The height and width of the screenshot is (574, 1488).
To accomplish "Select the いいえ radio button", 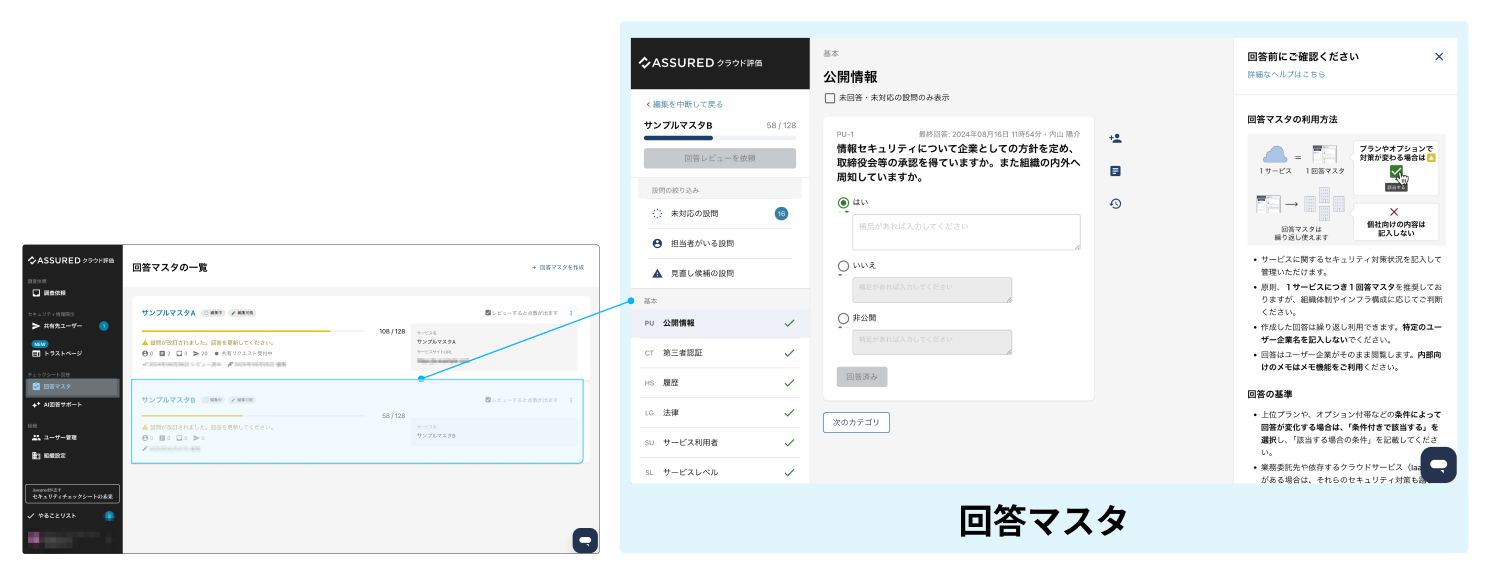I will point(843,266).
